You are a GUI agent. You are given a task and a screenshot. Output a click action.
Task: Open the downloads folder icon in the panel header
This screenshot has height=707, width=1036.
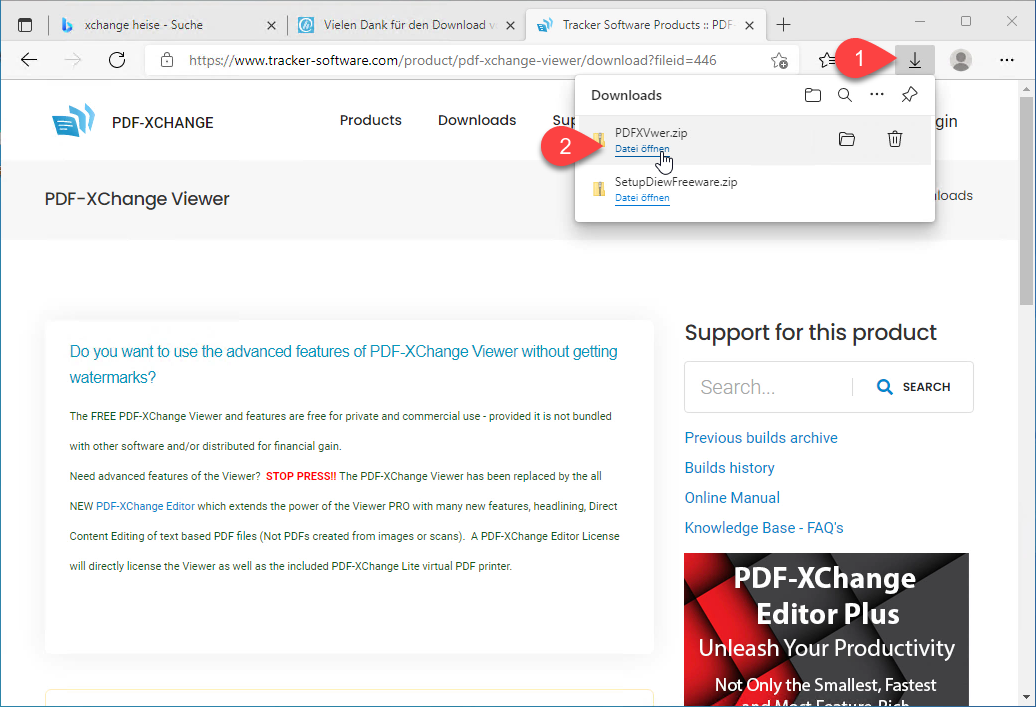coord(813,96)
